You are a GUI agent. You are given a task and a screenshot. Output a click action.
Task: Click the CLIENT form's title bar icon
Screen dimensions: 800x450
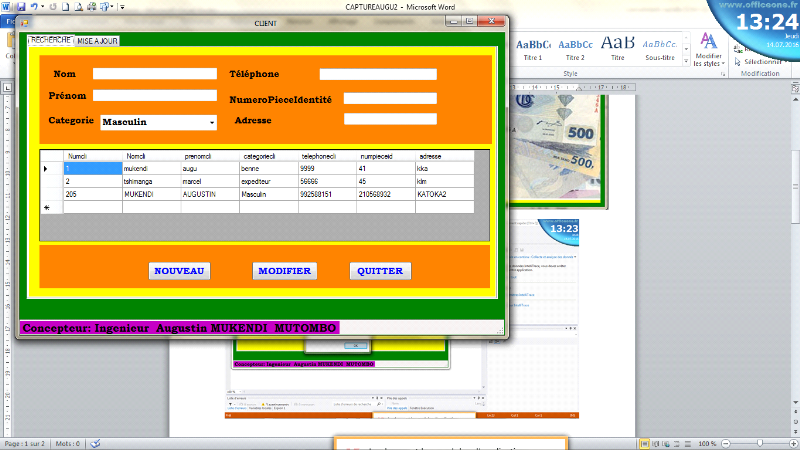(24, 23)
